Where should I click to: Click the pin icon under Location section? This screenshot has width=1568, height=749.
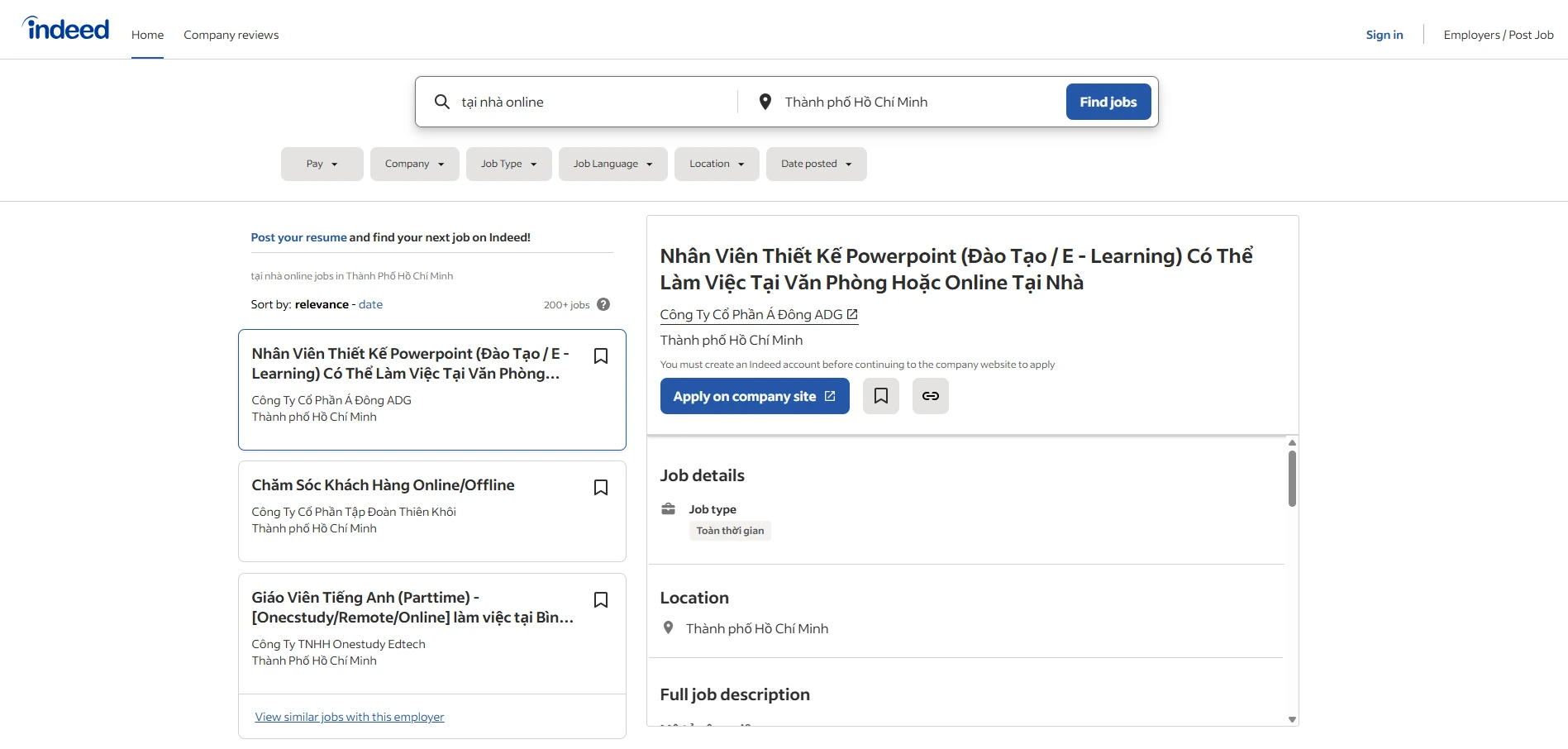coord(668,627)
